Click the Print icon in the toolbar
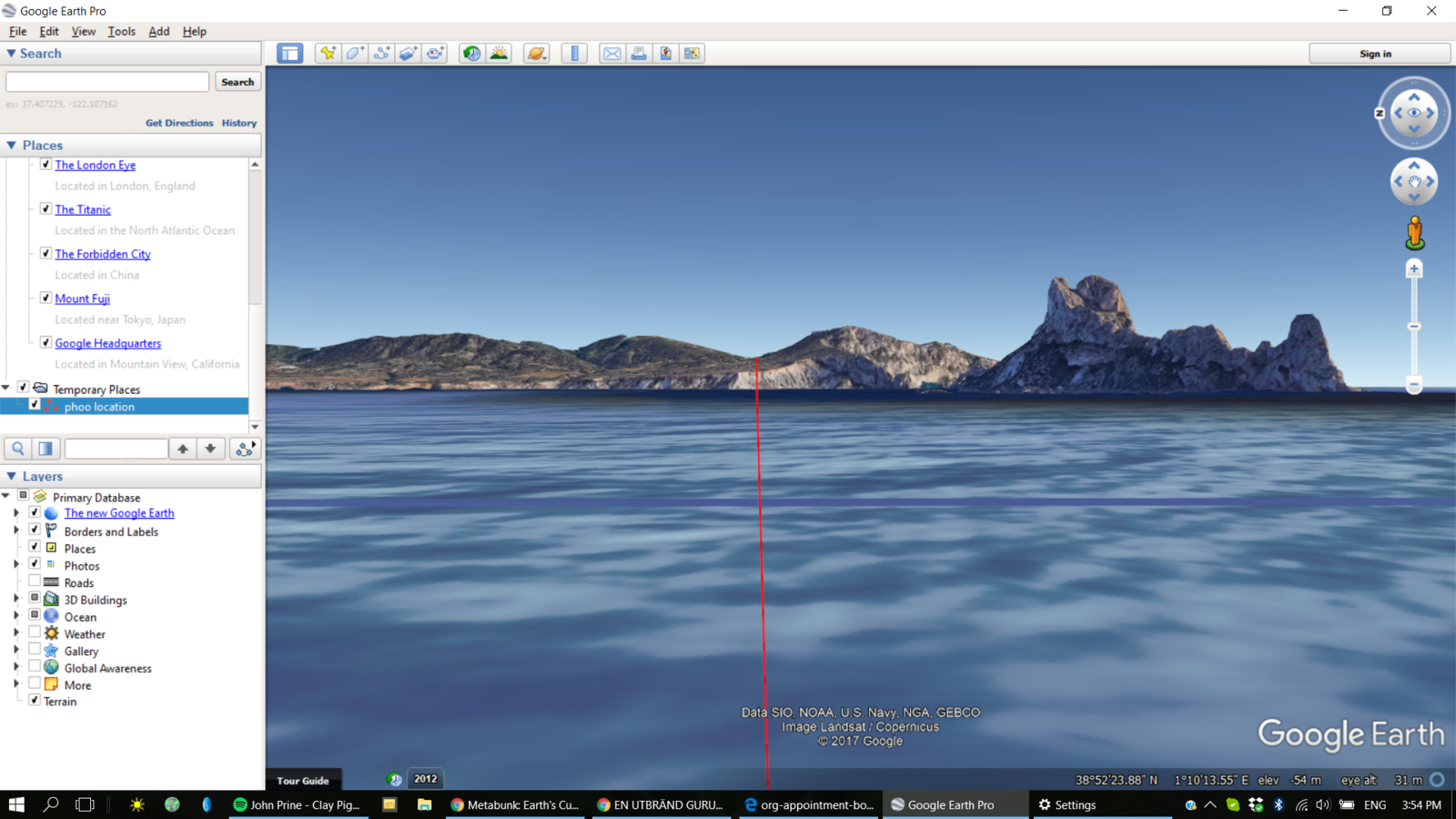This screenshot has height=819, width=1456. [x=639, y=54]
